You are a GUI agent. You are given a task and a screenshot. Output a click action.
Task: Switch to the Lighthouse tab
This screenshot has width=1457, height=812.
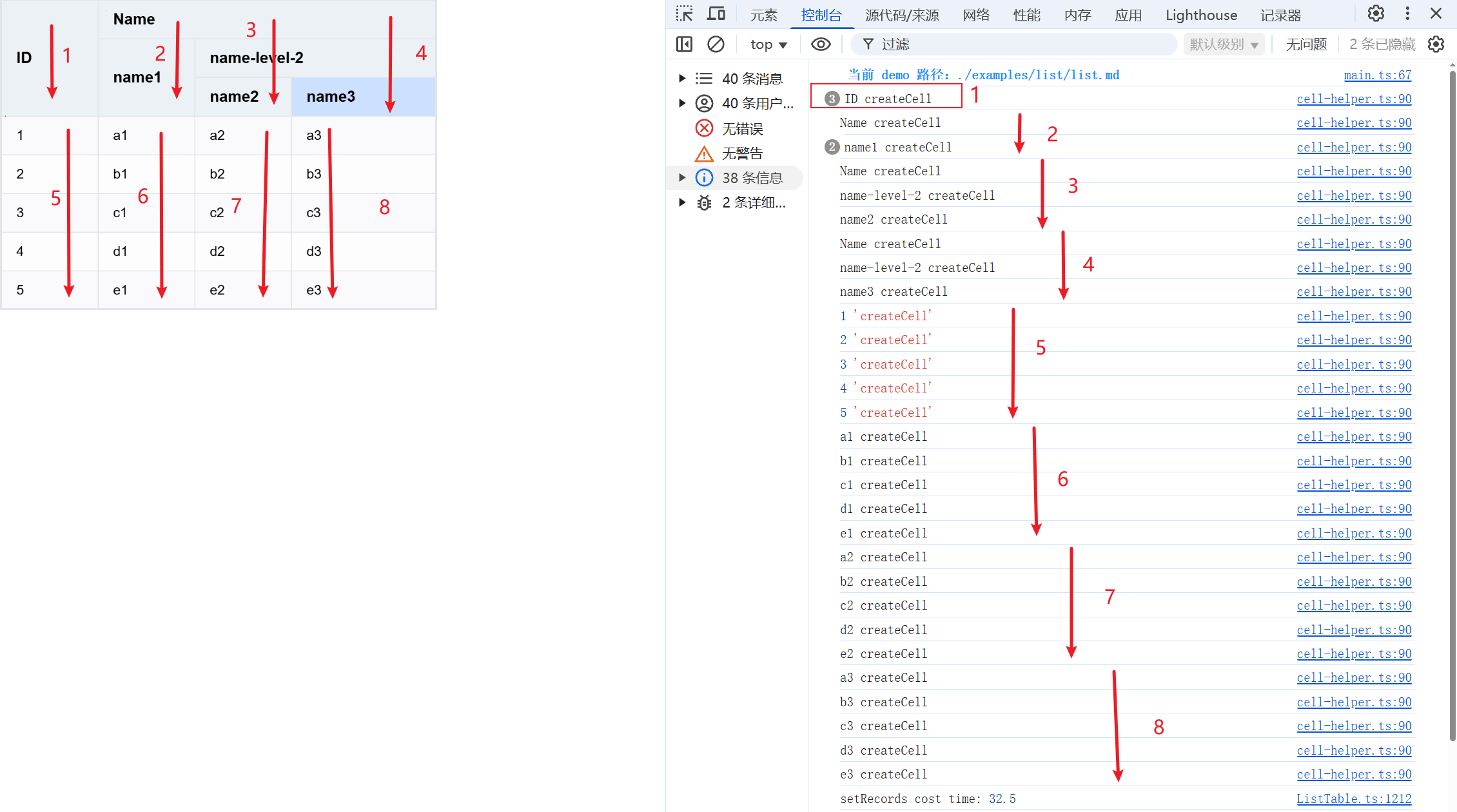click(1200, 15)
